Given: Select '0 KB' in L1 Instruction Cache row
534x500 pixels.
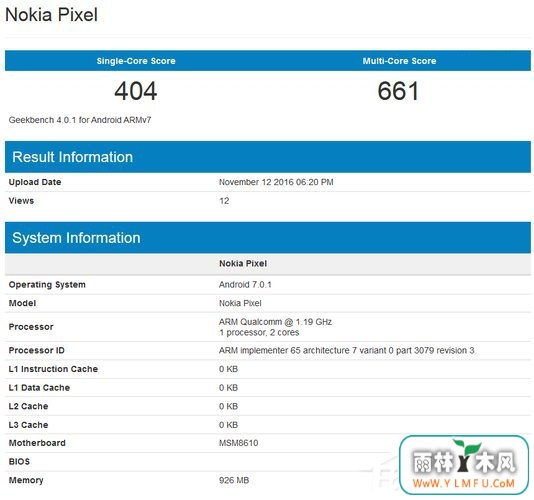Looking at the screenshot, I should coord(229,369).
